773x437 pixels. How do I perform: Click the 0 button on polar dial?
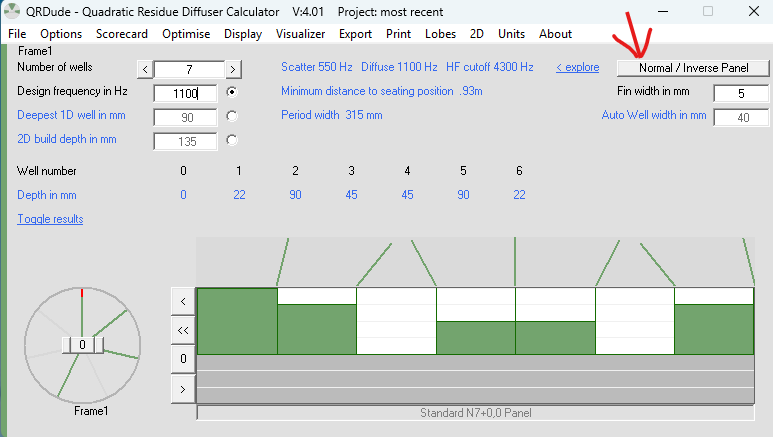(83, 344)
